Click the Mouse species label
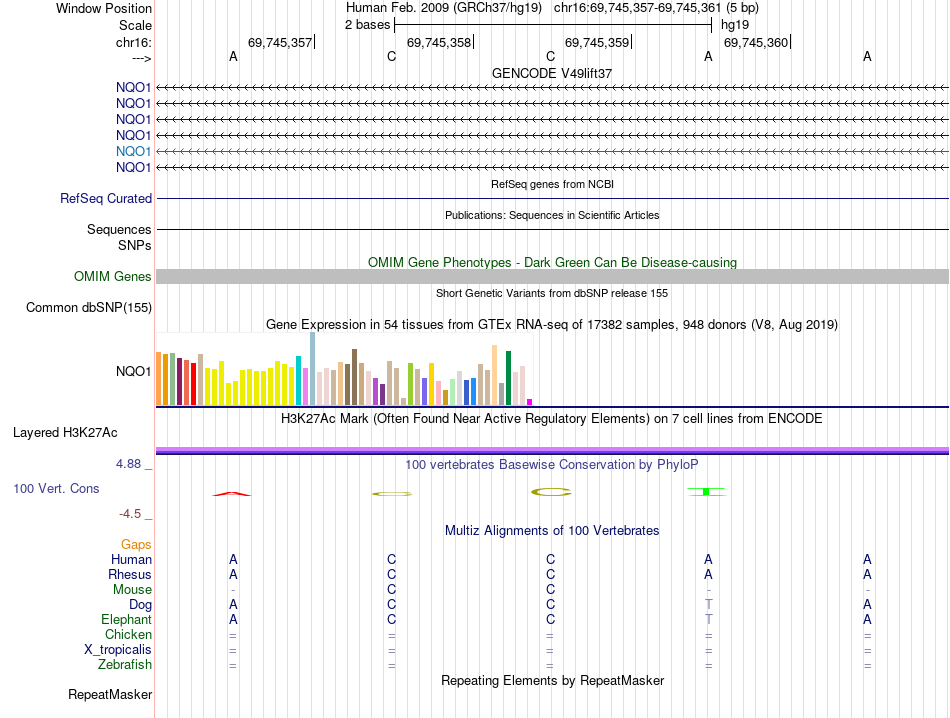This screenshot has width=950, height=718. click(x=132, y=590)
